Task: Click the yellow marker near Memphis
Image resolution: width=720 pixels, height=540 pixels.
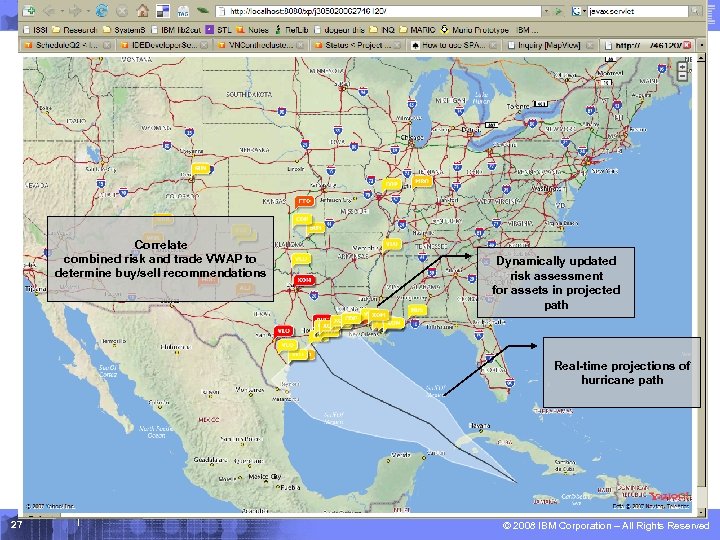Action: tap(392, 245)
